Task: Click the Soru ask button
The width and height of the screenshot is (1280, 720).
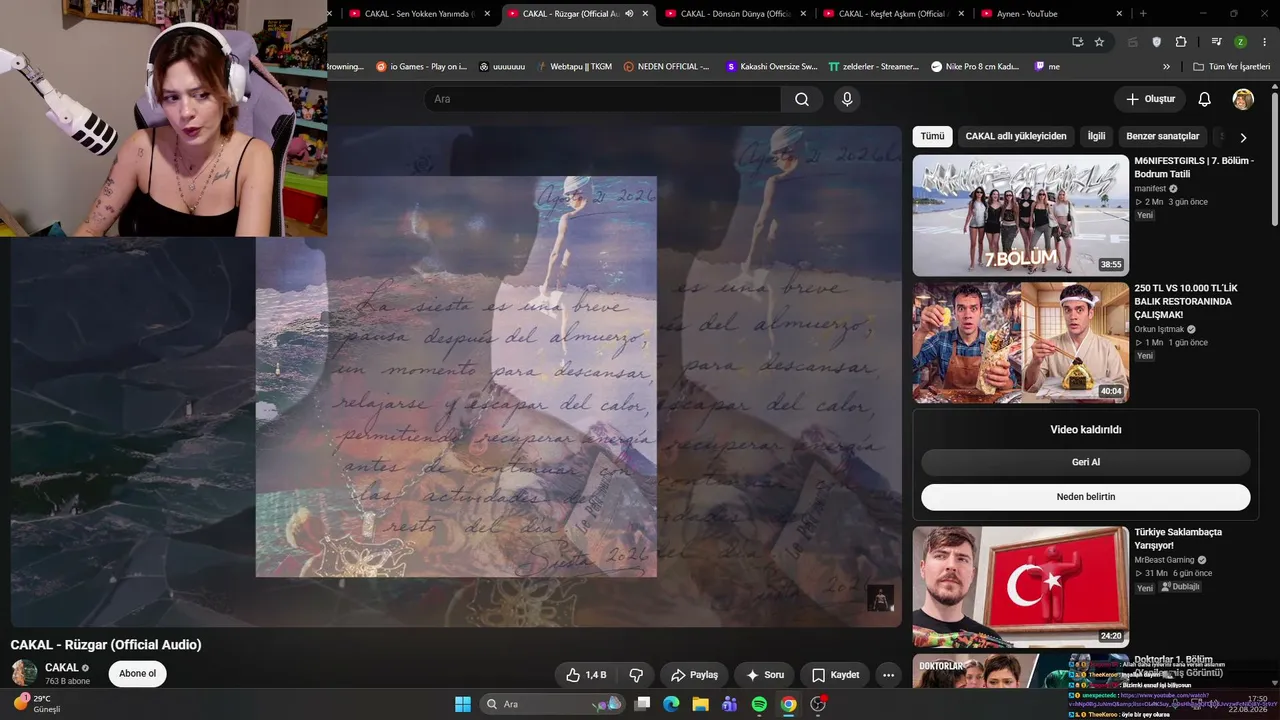Action: [765, 675]
